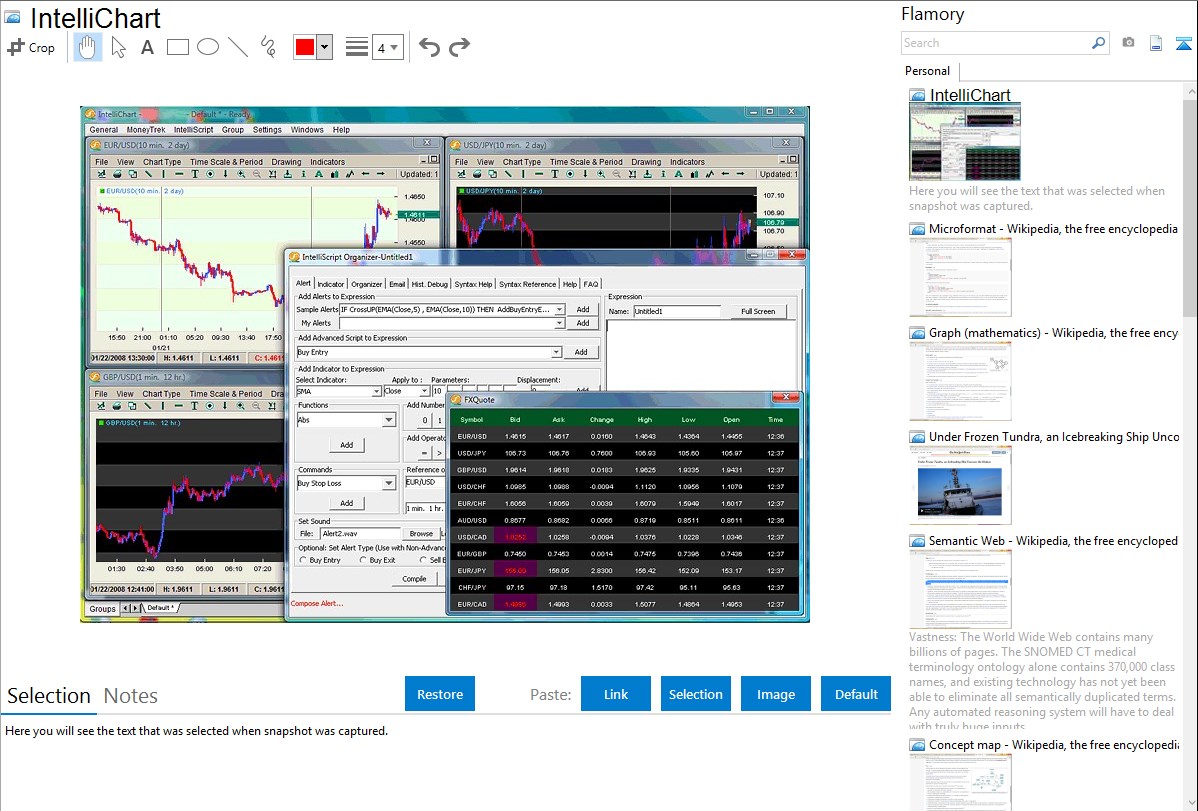Screen dimensions: 1198x811
Task: Undo the last annotation
Action: [429, 47]
